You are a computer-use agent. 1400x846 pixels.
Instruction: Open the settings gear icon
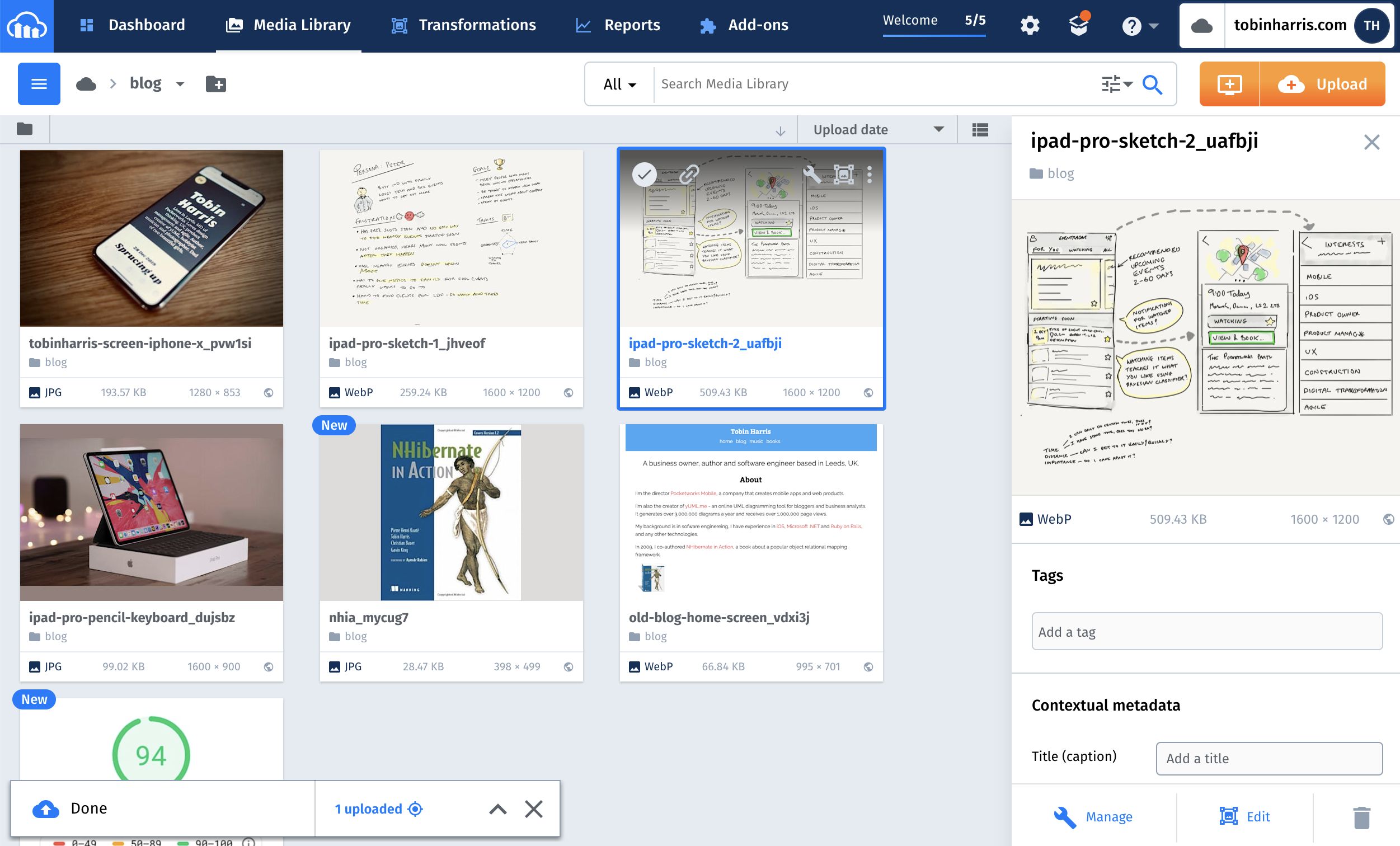(1030, 26)
